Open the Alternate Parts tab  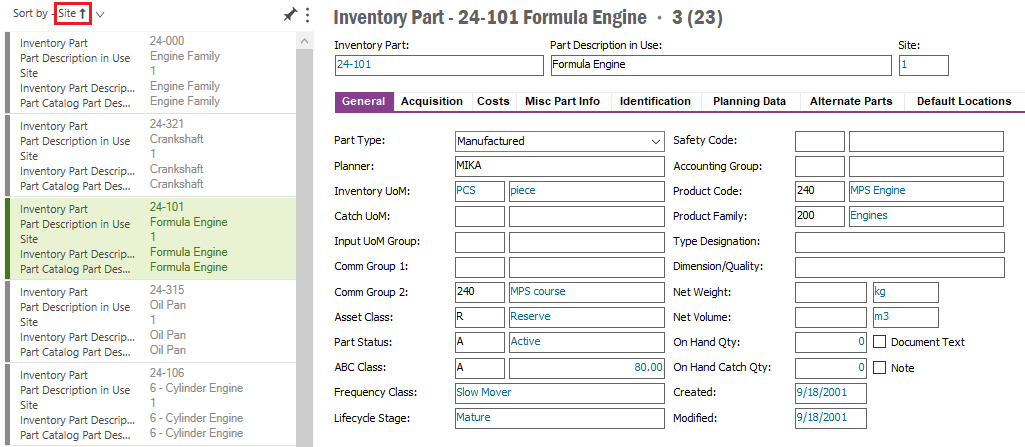[850, 101]
